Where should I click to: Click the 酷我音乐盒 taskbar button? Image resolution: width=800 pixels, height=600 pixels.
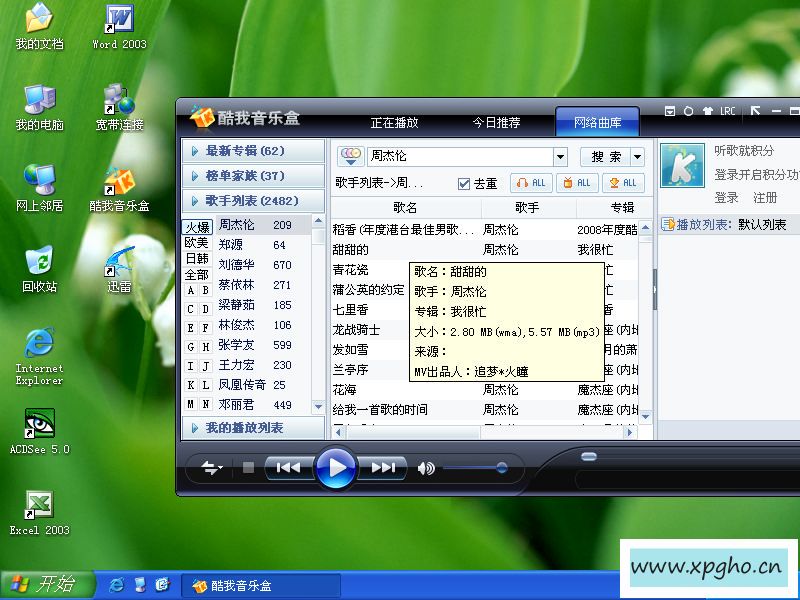coord(261,585)
